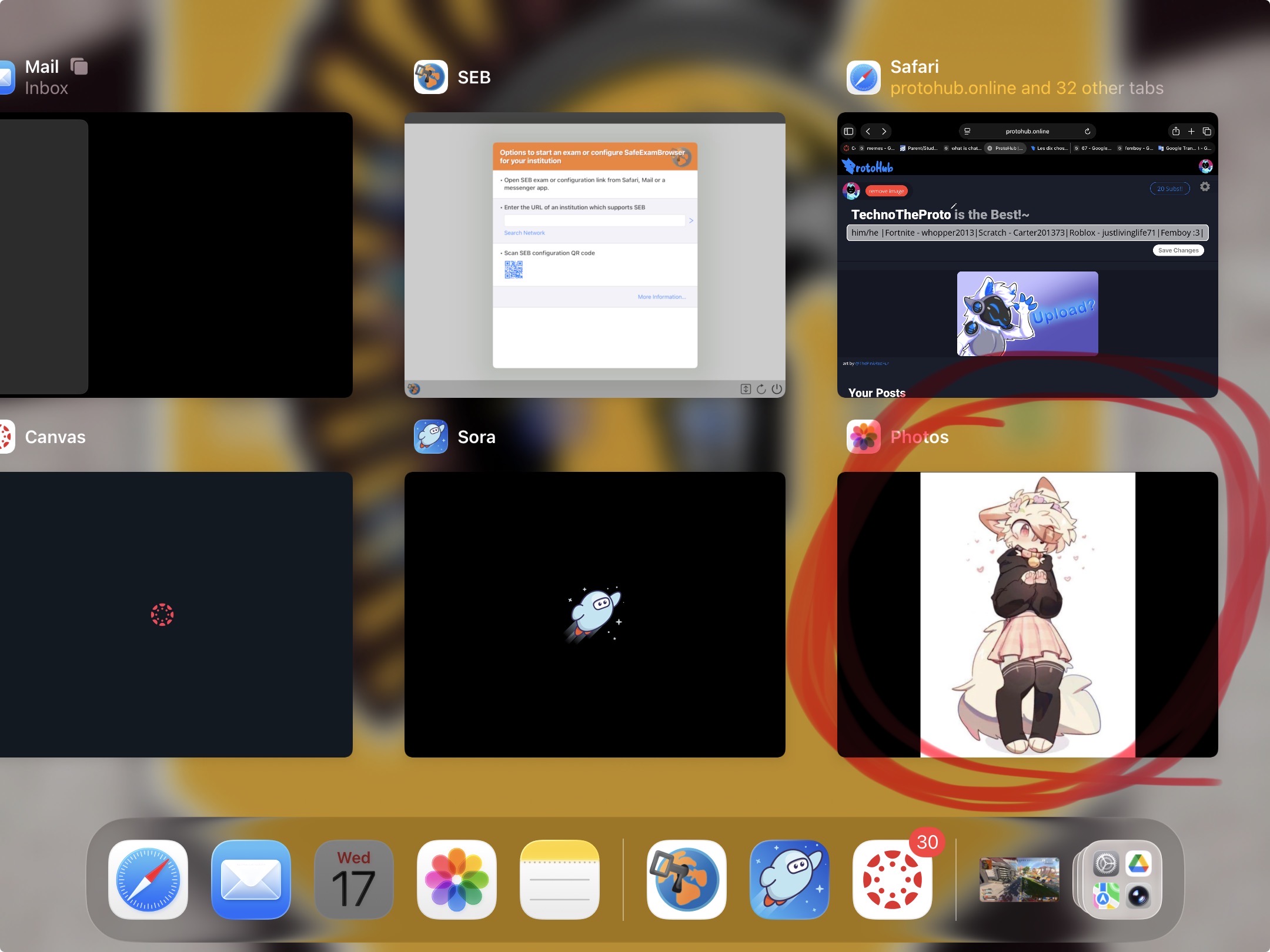Screen dimensions: 1270x952
Task: Open Safari from the dock
Action: click(148, 880)
